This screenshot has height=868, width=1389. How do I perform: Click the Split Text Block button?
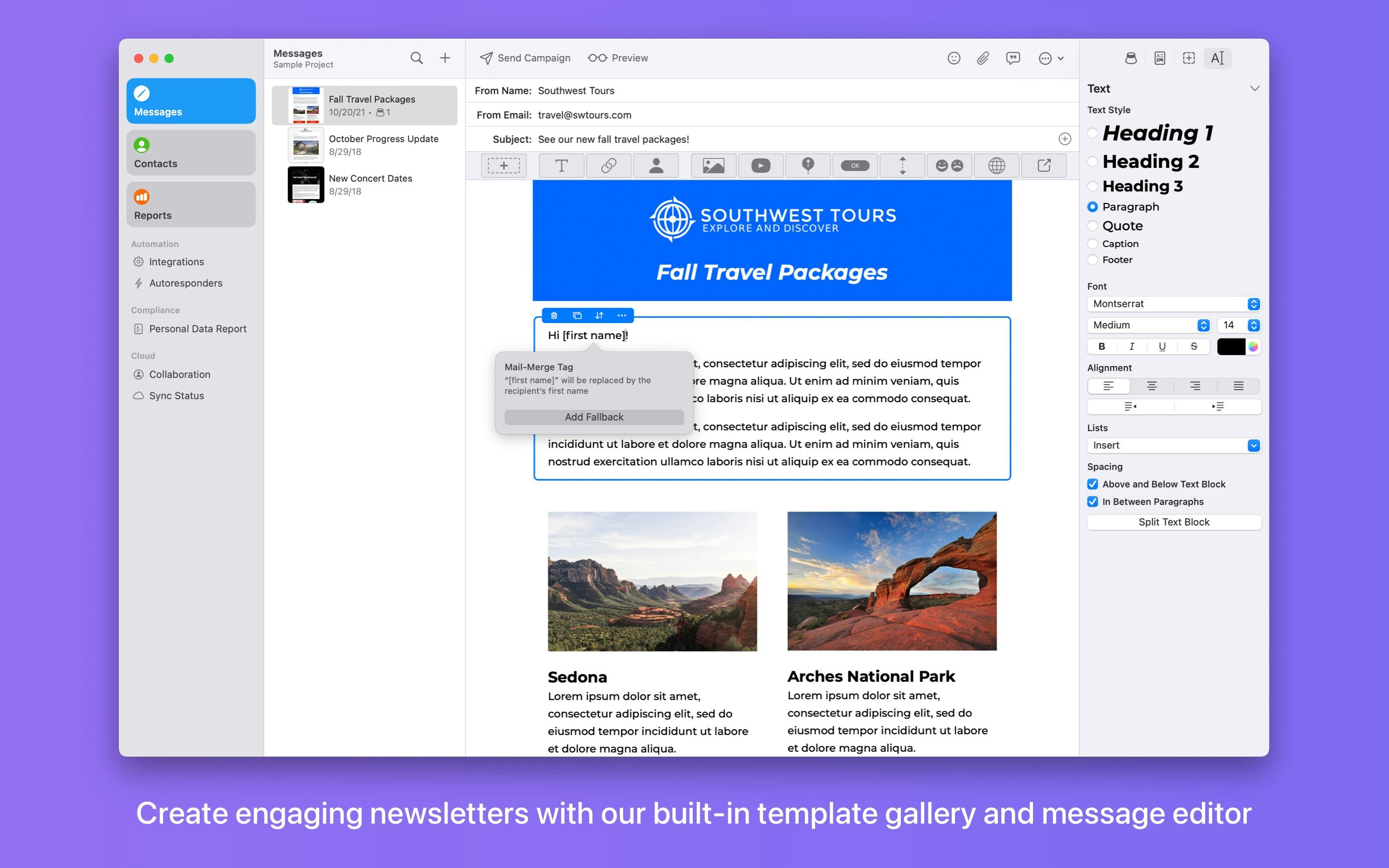coord(1173,522)
